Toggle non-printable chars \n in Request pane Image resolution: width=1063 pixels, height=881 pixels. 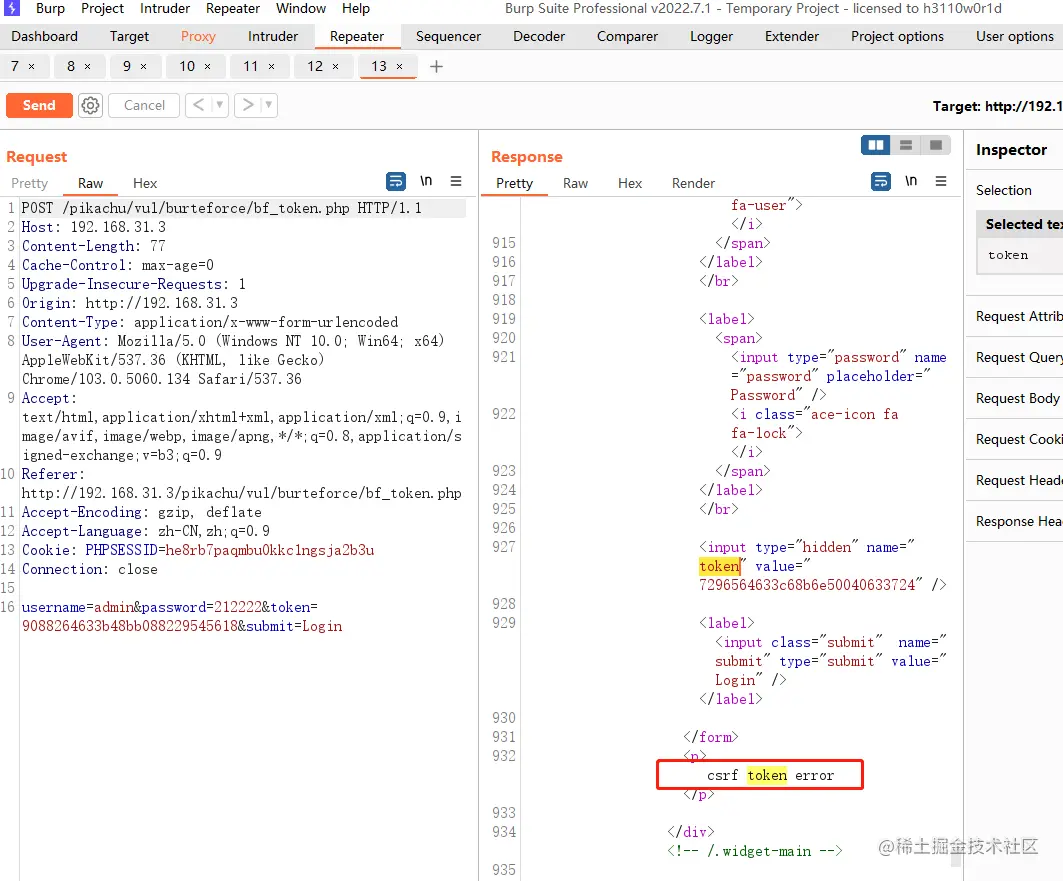426,181
